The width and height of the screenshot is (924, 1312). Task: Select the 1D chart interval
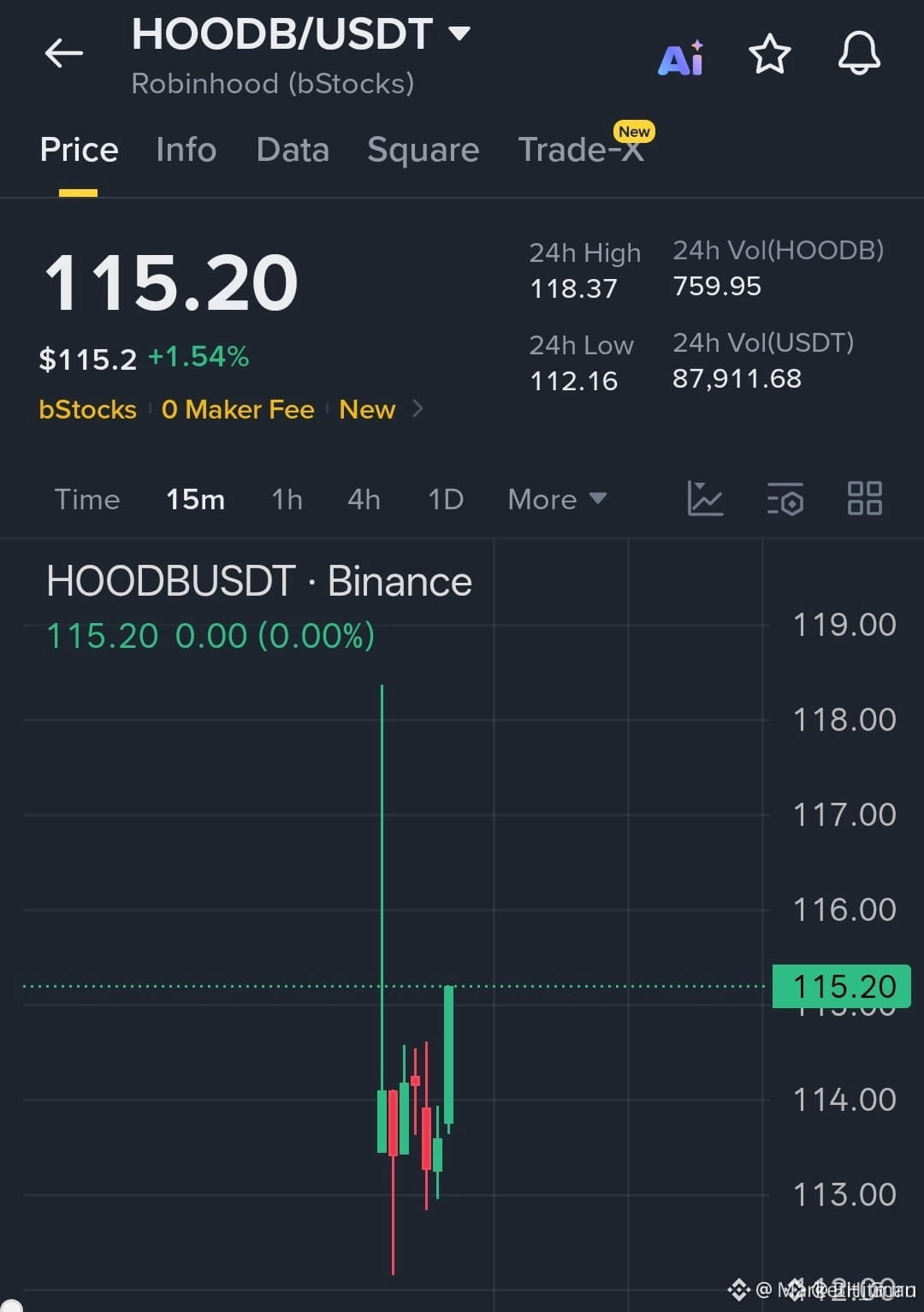click(x=446, y=499)
